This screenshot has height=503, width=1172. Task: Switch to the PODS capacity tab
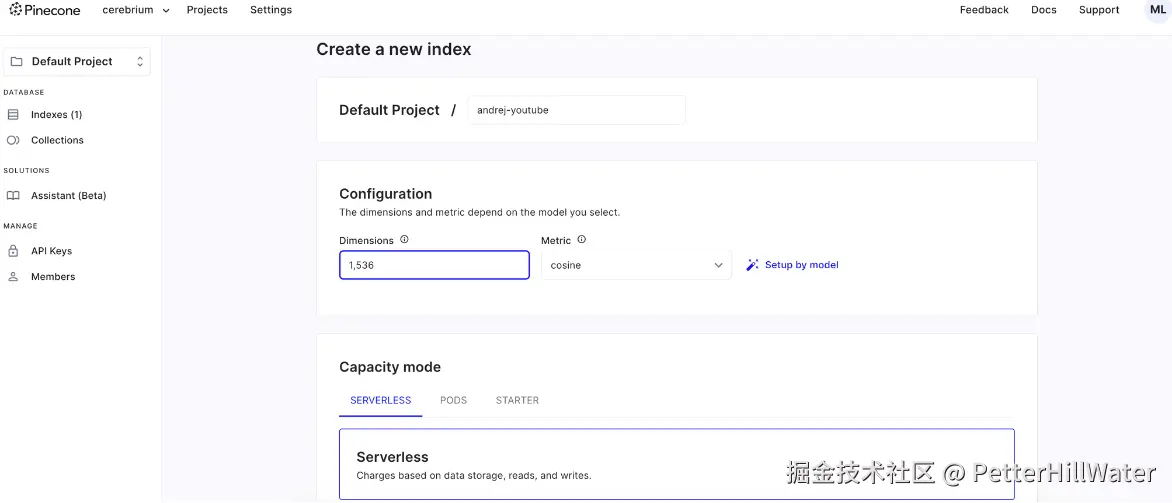(453, 400)
